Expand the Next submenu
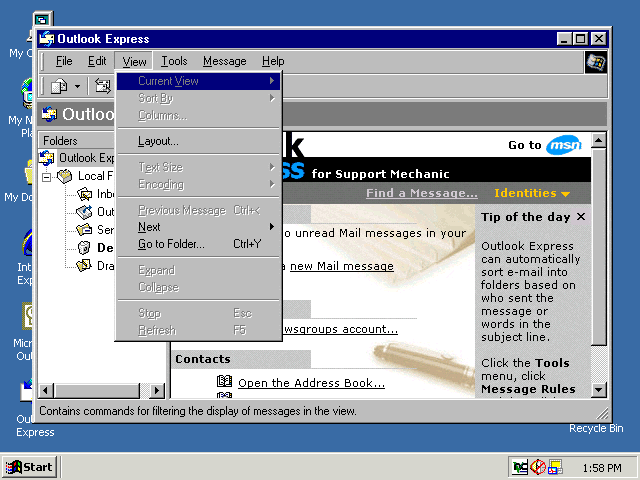The image size is (640, 480). 199,227
